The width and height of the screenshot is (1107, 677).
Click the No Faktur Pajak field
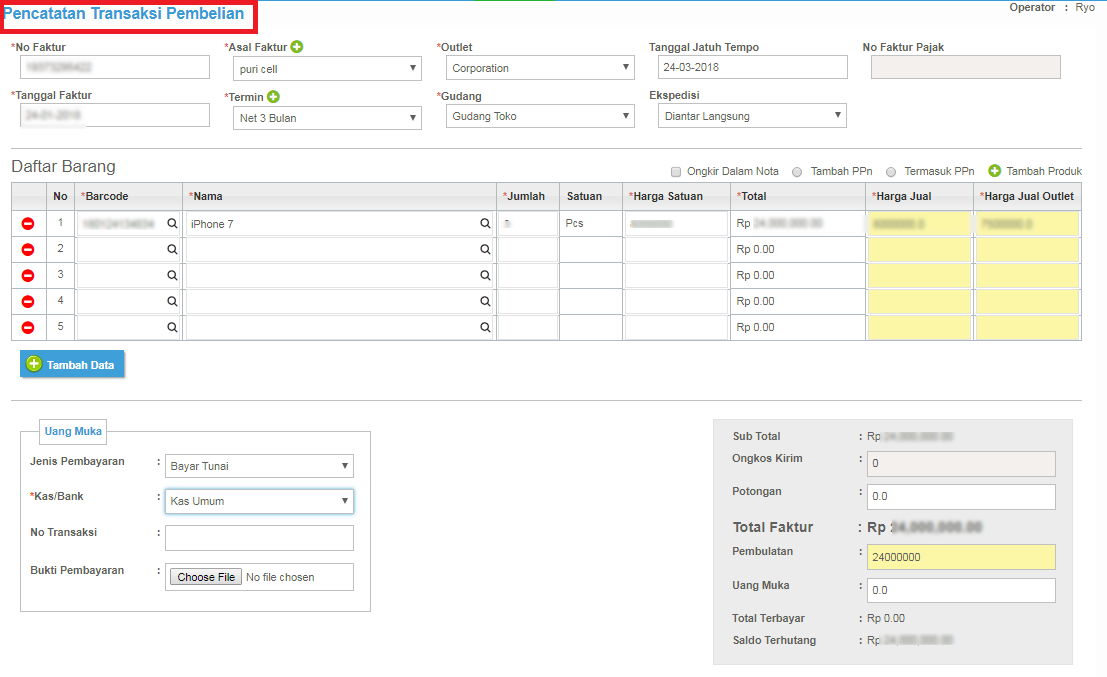pos(966,67)
